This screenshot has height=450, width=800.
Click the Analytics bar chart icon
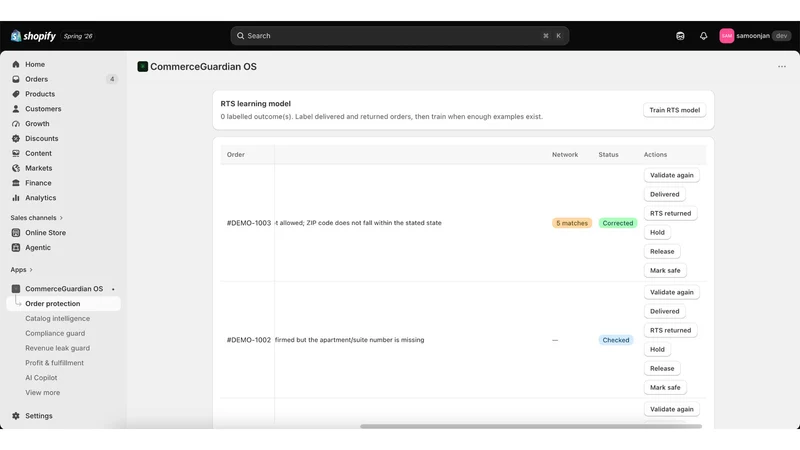coord(16,197)
